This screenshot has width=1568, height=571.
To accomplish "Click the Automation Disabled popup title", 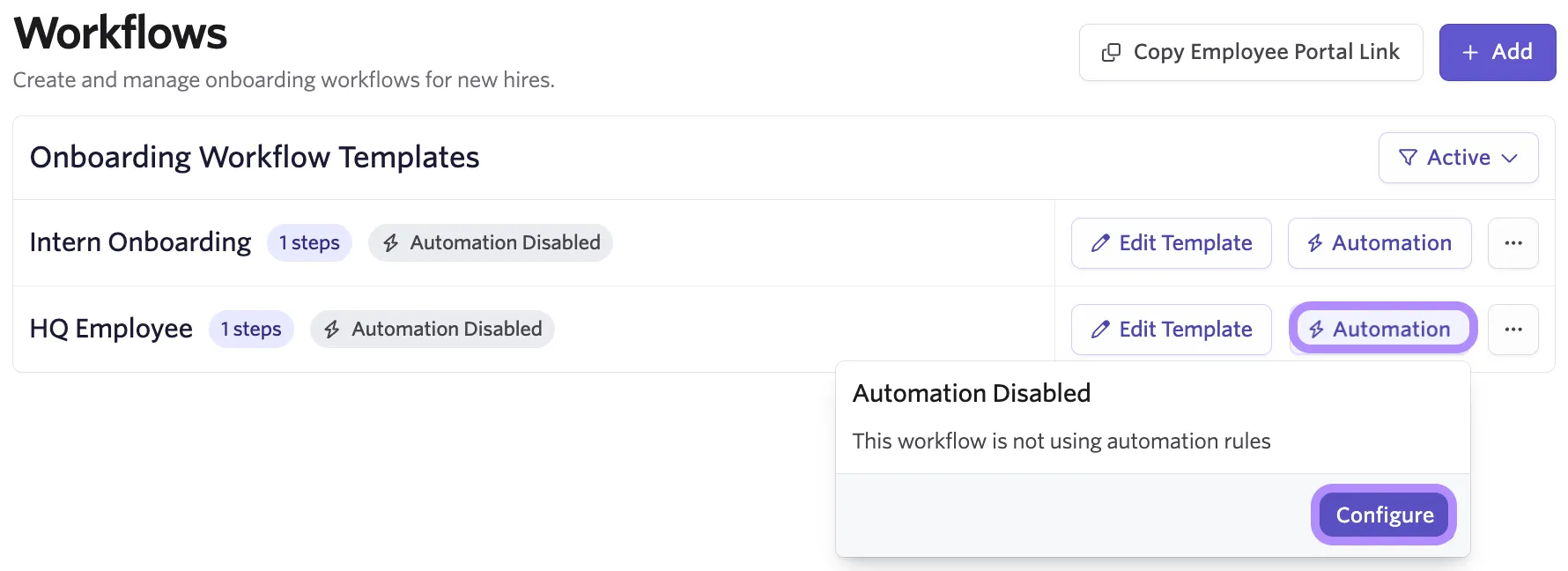I will pyautogui.click(x=972, y=393).
